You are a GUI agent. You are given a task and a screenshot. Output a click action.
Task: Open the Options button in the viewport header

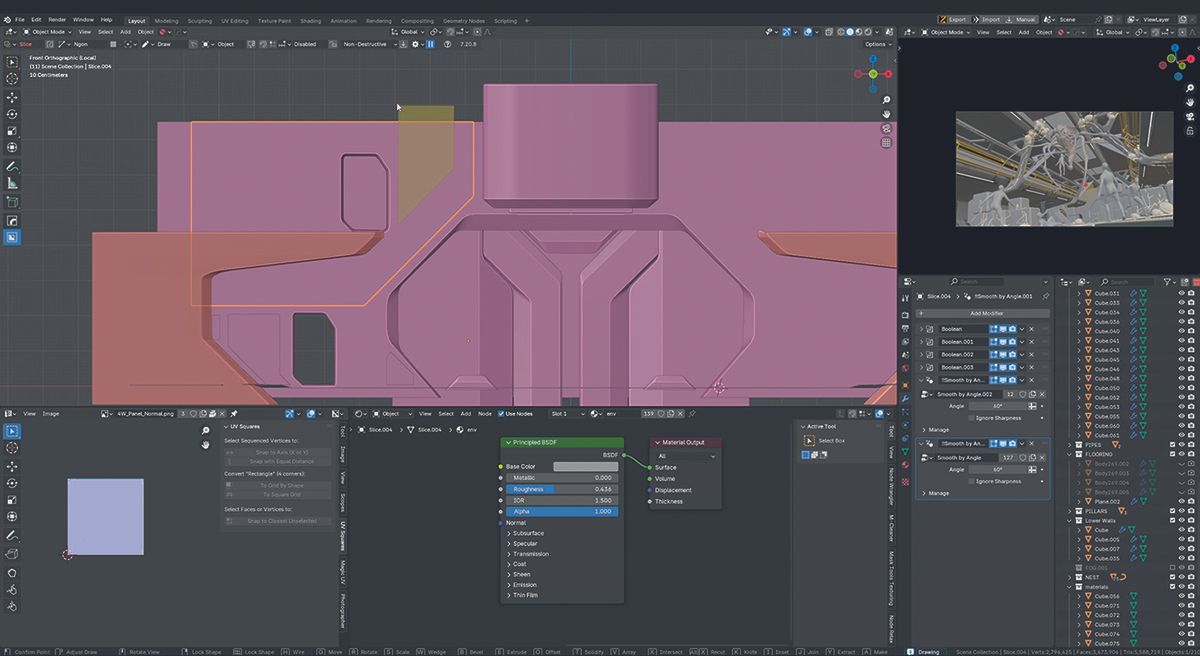pyautogui.click(x=876, y=44)
